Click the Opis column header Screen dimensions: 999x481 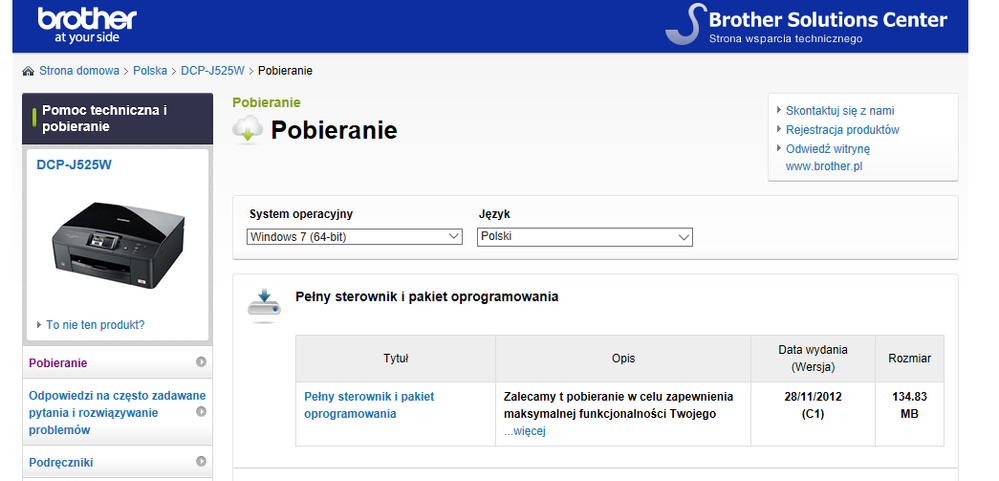[x=623, y=359]
